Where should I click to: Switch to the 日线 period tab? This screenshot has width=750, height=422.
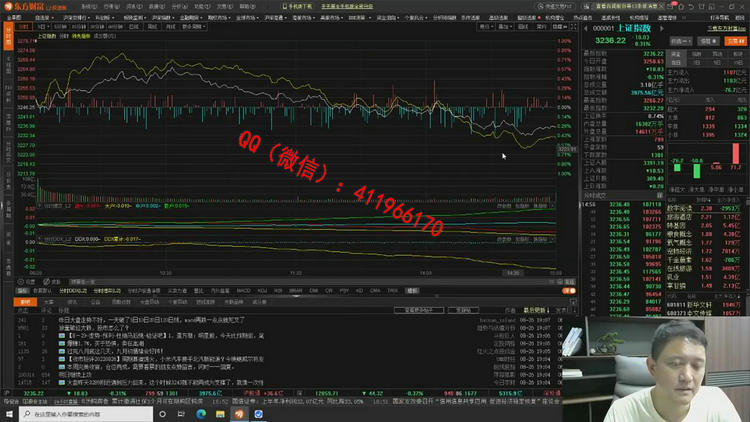[x=134, y=27]
